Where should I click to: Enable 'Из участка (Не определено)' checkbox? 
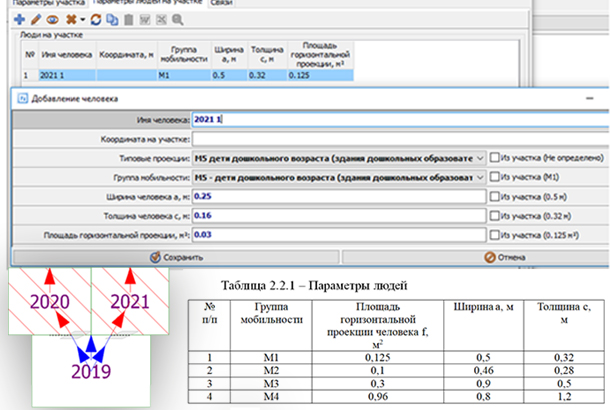tap(496, 158)
